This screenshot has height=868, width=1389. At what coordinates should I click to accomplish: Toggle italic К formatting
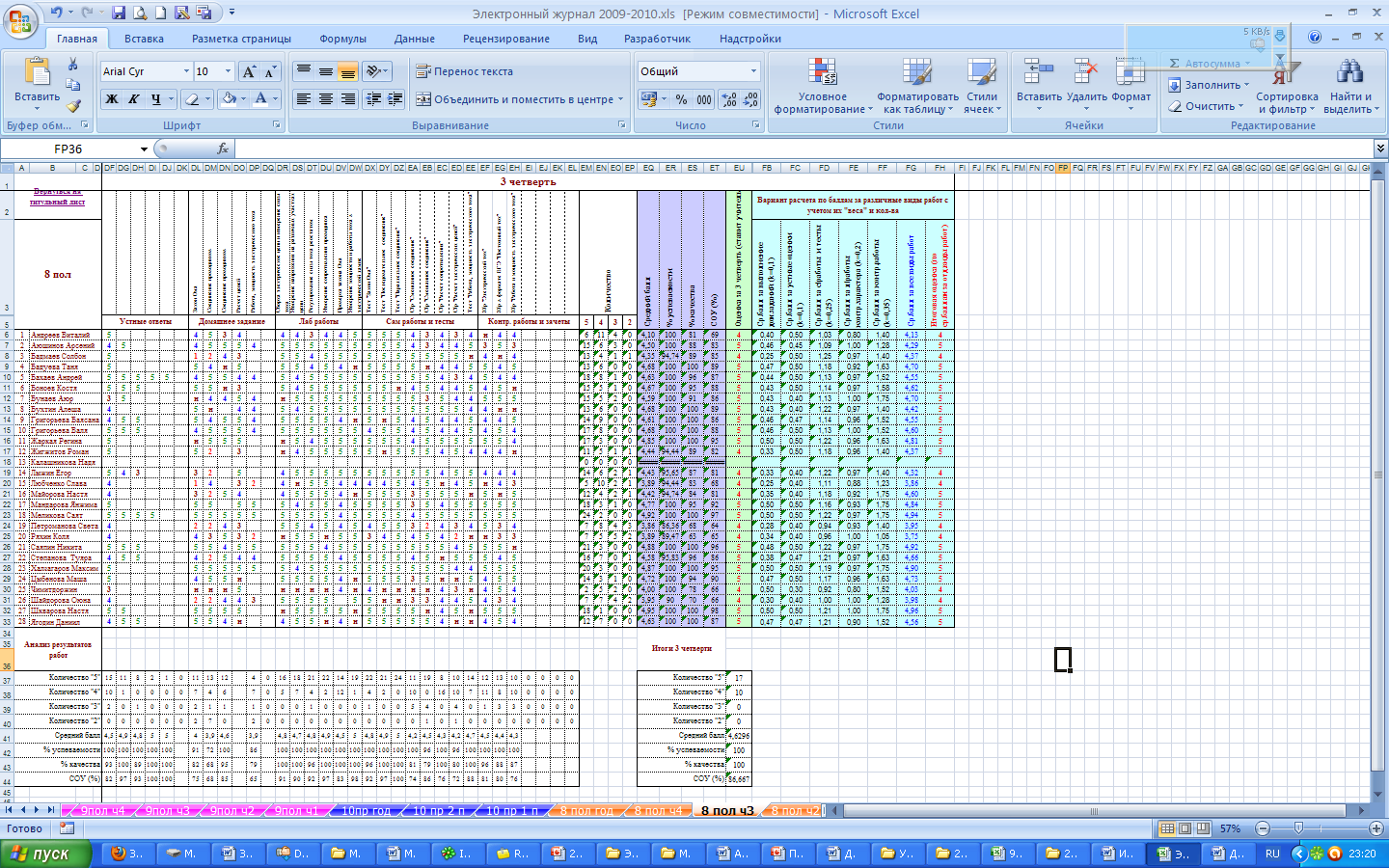[x=133, y=99]
